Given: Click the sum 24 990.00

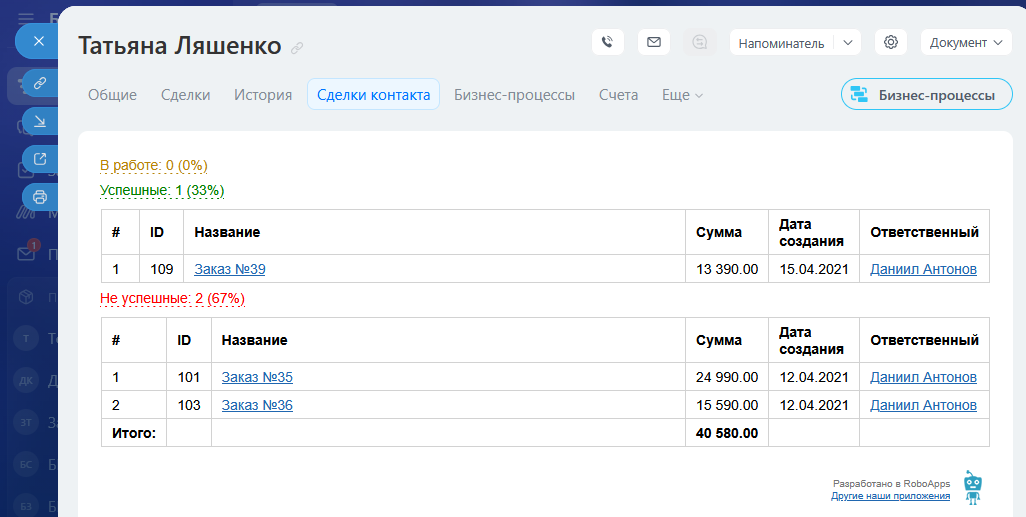Looking at the screenshot, I should coord(727,378).
